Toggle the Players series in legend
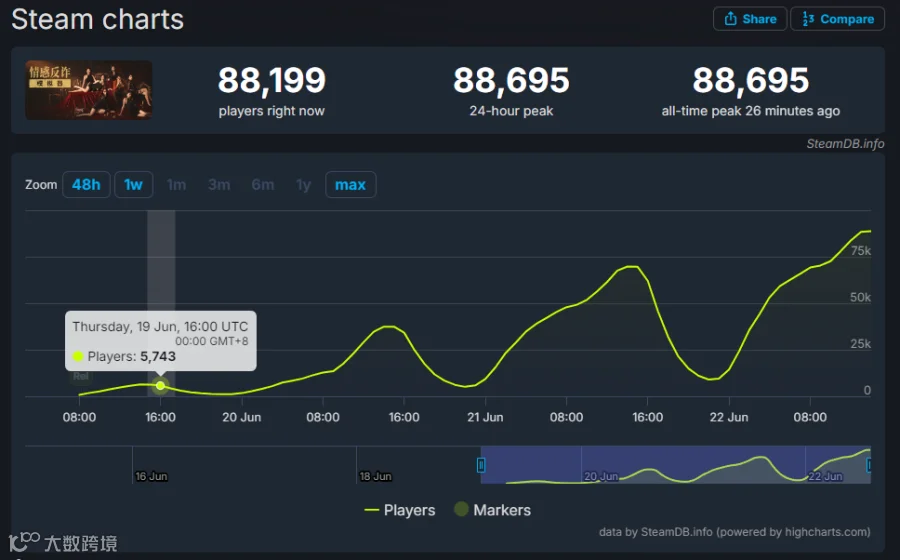The height and width of the screenshot is (560, 900). [x=400, y=510]
